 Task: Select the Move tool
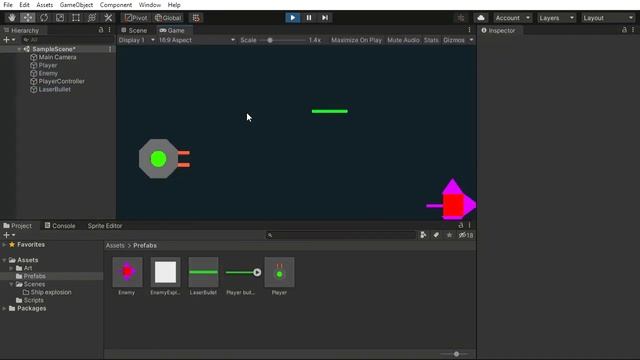[x=28, y=18]
